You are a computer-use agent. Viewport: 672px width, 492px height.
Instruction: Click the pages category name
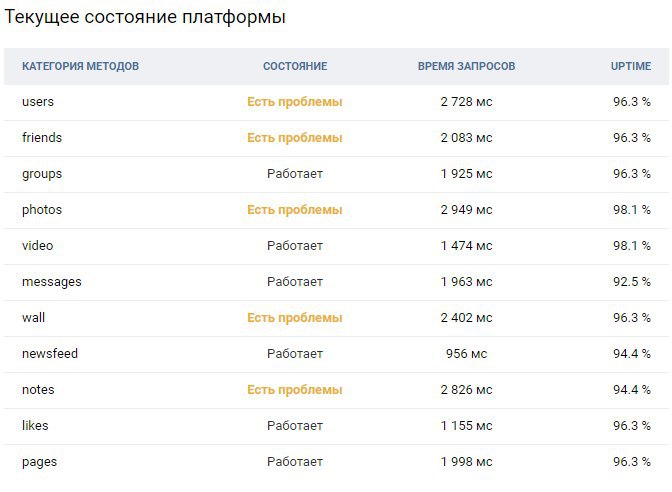tap(39, 462)
